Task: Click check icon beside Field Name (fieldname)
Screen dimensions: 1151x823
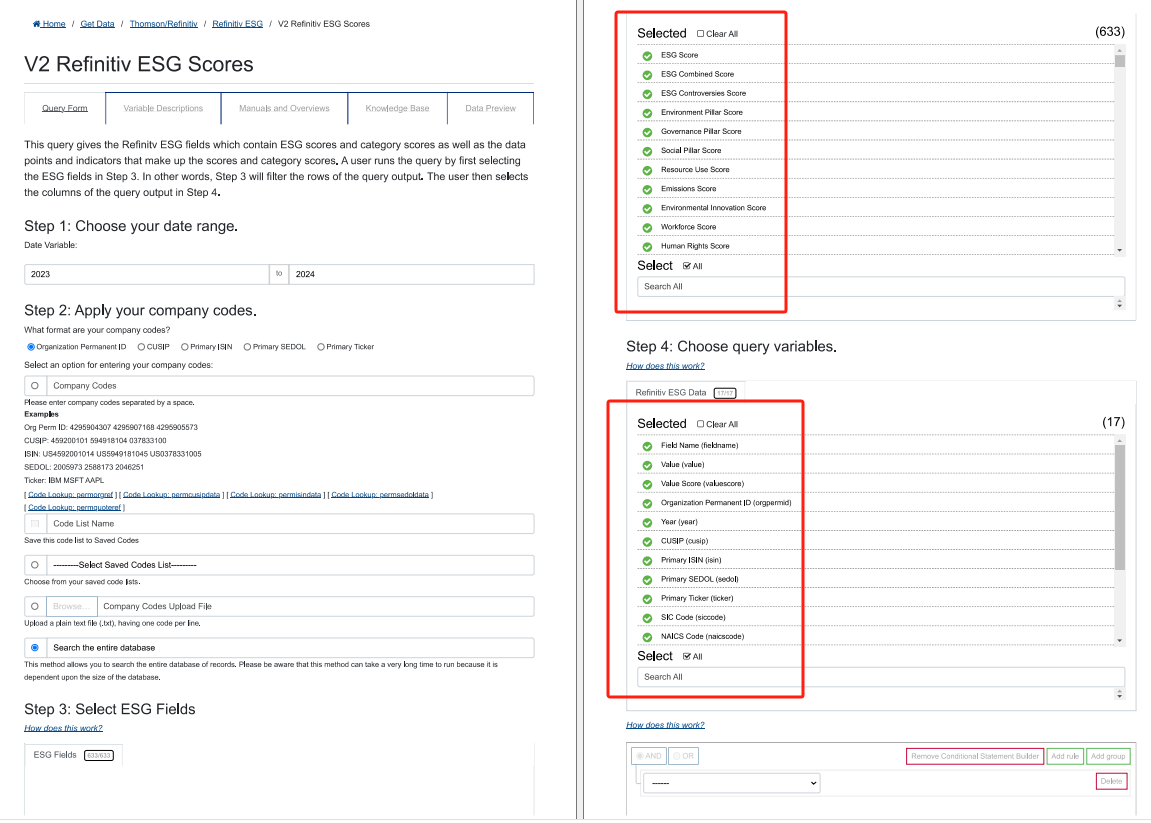Action: (647, 446)
